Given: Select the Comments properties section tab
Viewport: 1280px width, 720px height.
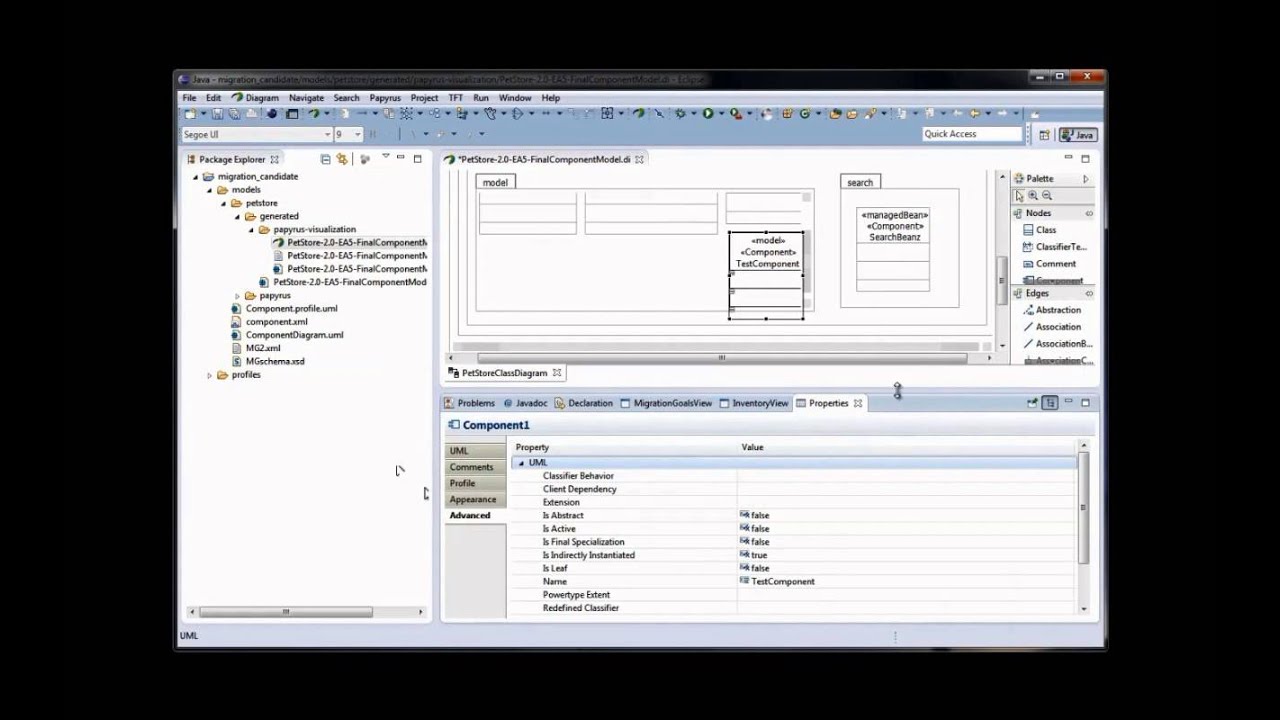Looking at the screenshot, I should tap(474, 467).
